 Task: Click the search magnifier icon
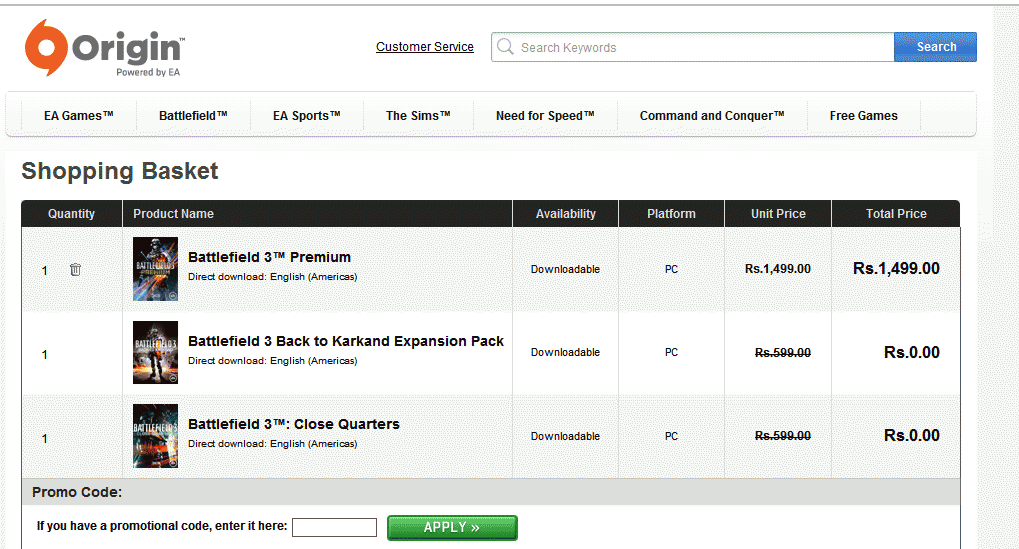click(505, 47)
